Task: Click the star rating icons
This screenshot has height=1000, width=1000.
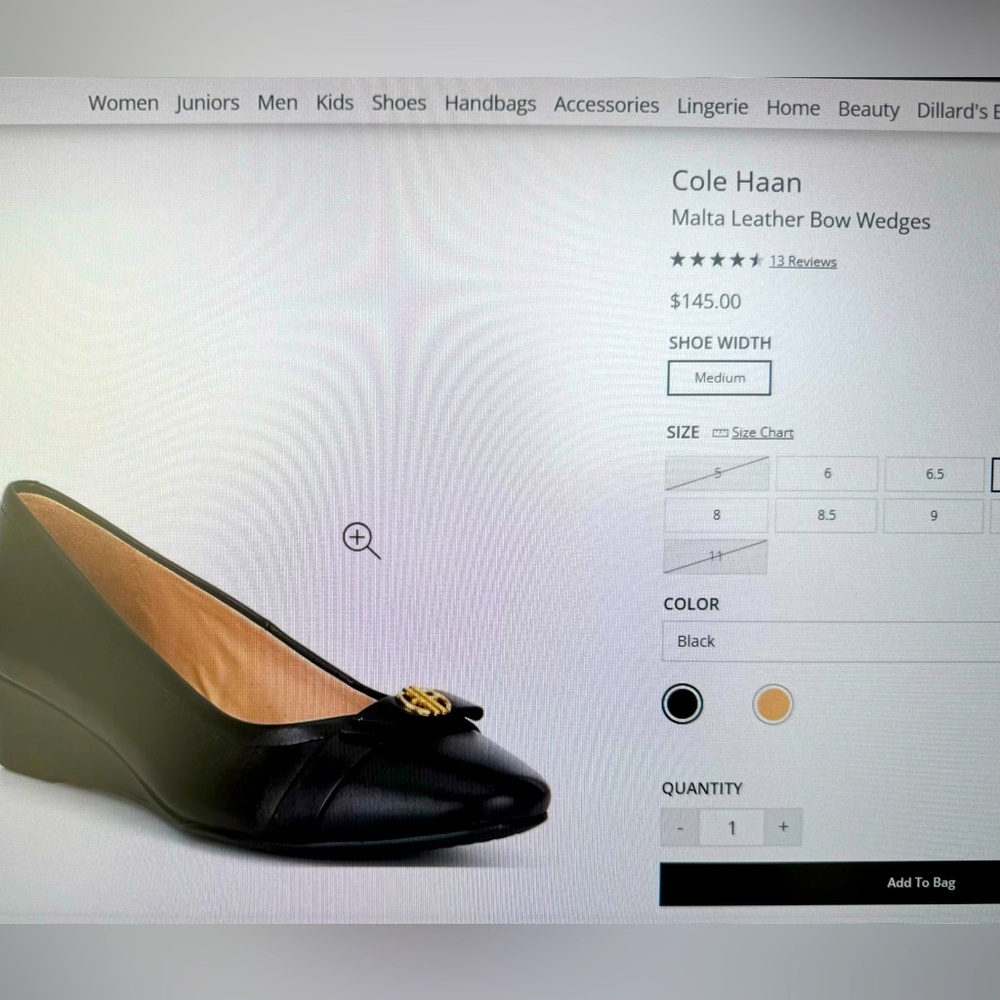Action: (x=716, y=260)
